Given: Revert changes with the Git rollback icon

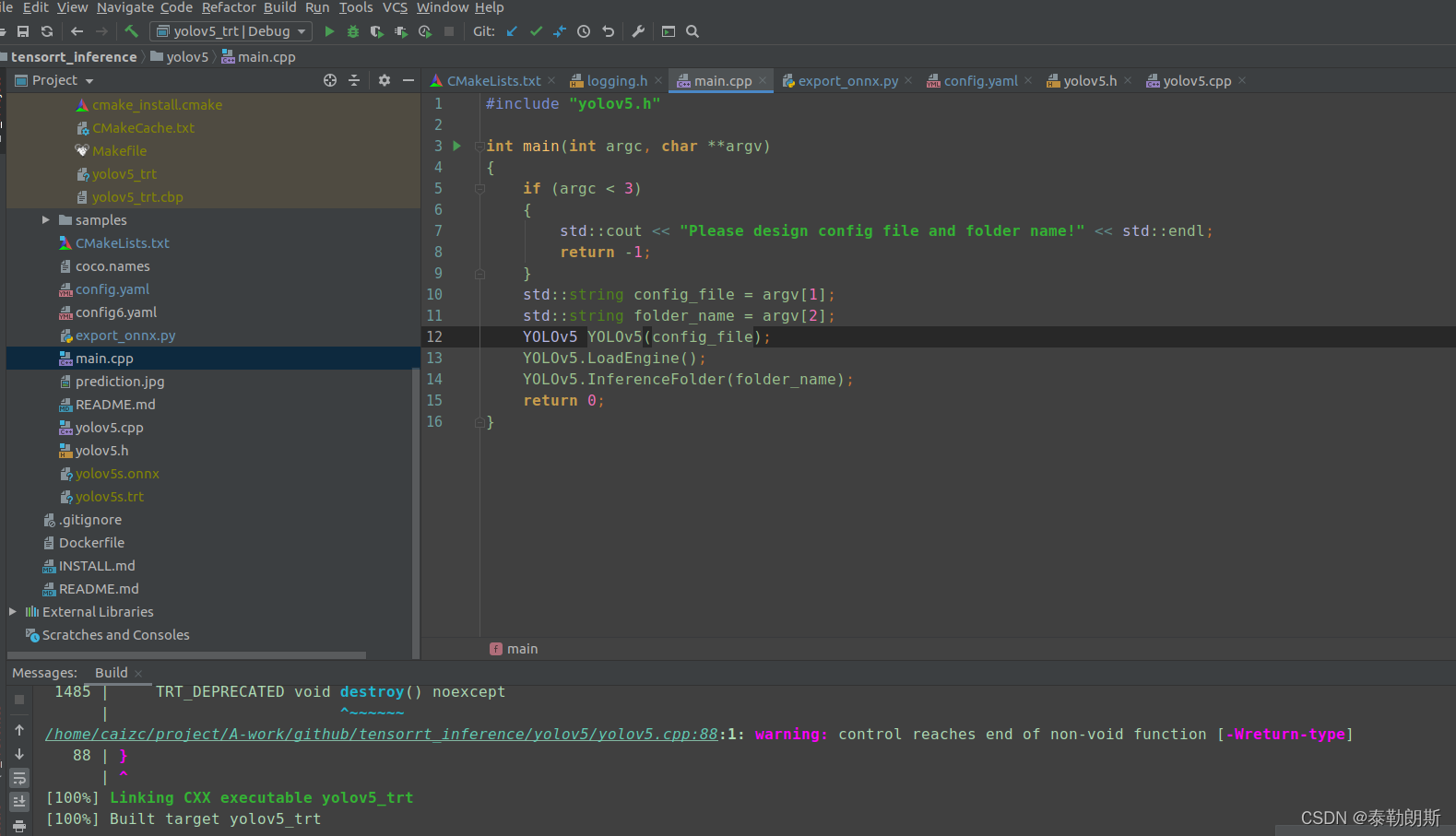Looking at the screenshot, I should tap(608, 31).
